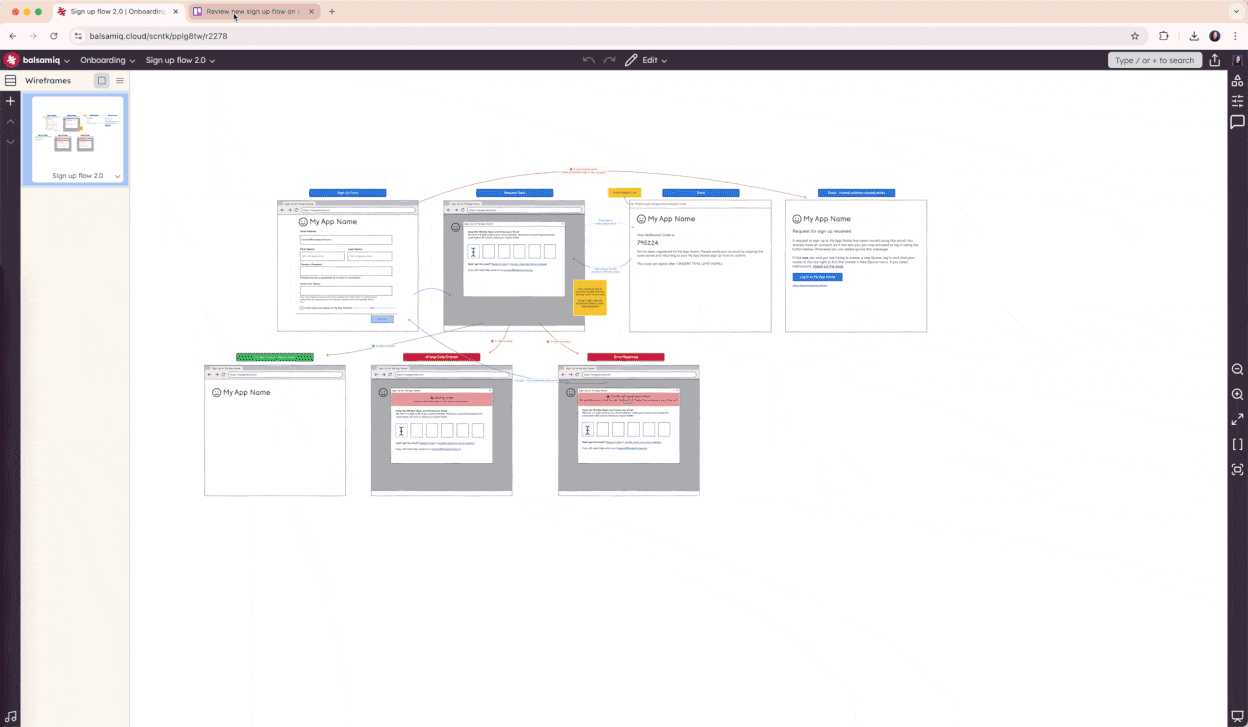Open the Onboarding project dropdown
This screenshot has width=1248, height=727.
coord(107,60)
